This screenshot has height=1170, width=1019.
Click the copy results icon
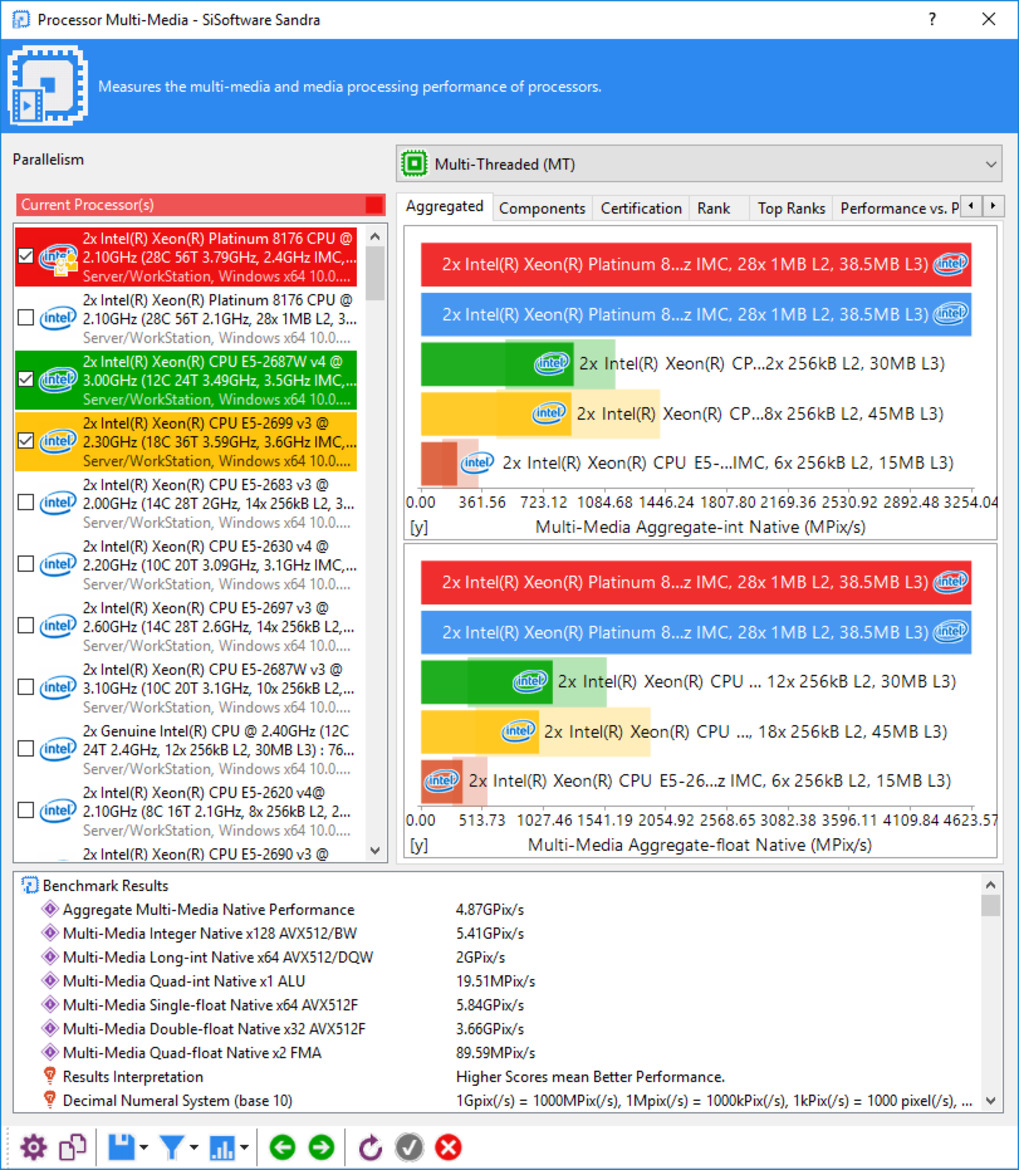click(72, 1148)
